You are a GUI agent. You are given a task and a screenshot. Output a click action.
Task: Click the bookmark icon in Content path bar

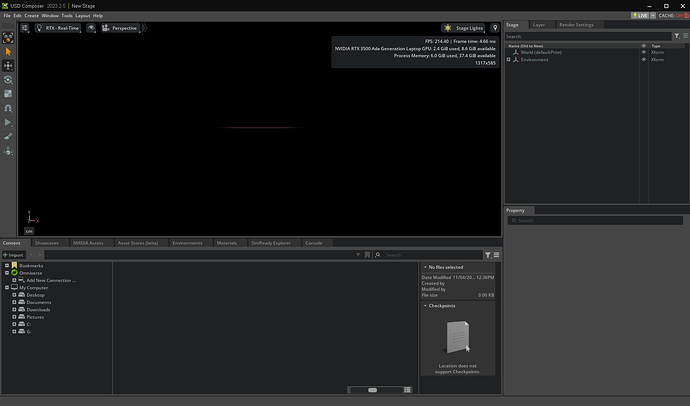tap(367, 255)
